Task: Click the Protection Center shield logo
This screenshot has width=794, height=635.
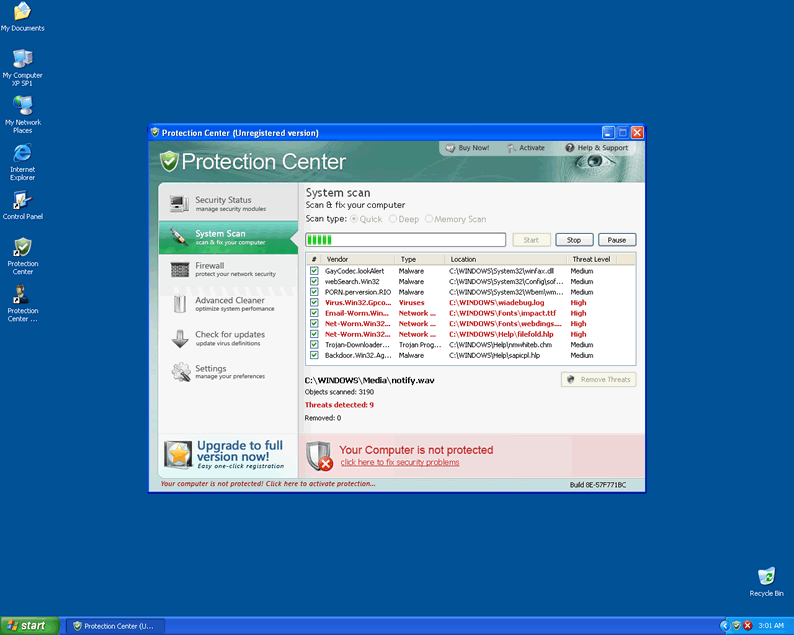Action: [x=170, y=162]
